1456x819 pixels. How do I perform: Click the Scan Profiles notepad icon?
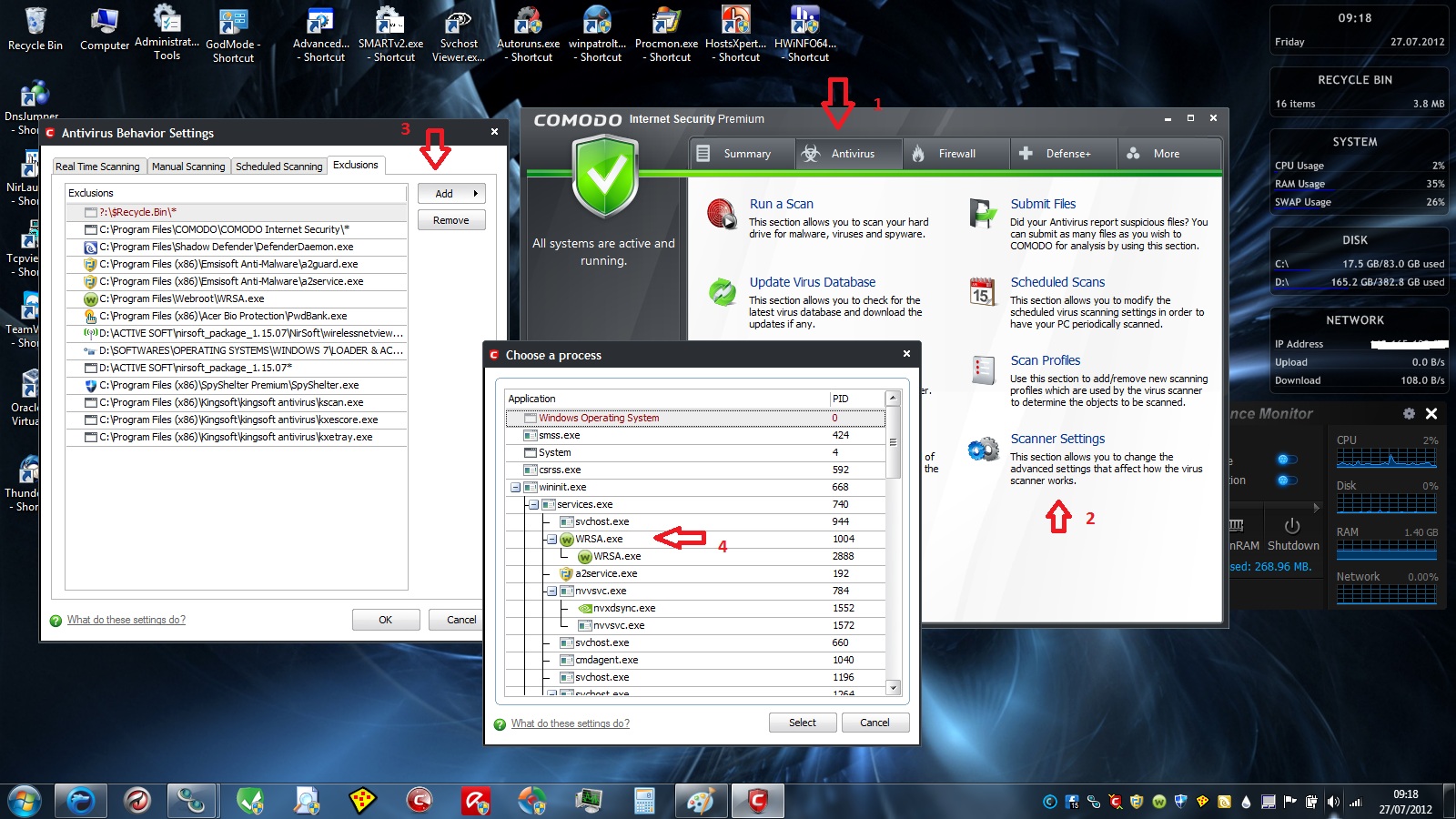click(983, 370)
